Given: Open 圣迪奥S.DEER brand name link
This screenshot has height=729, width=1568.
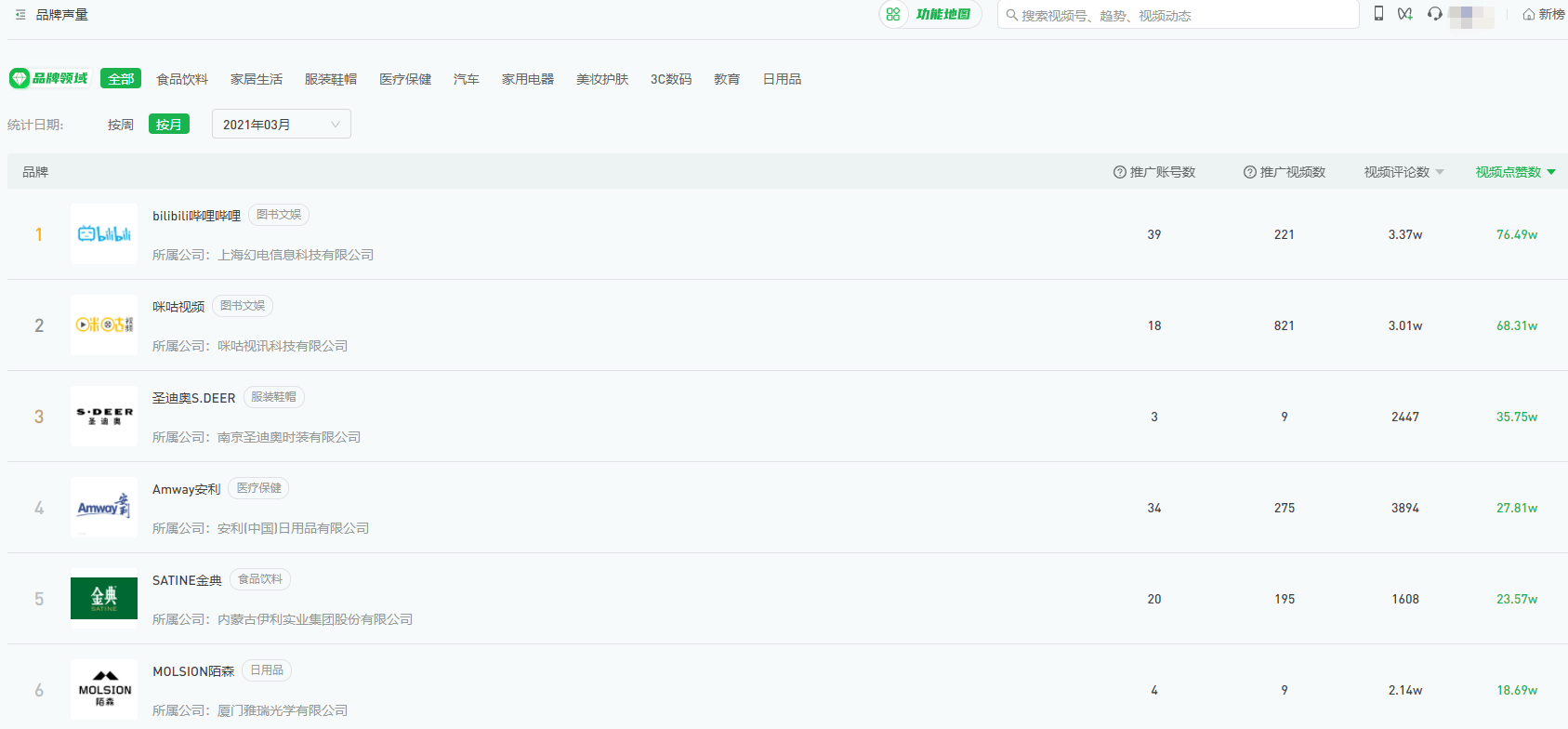Looking at the screenshot, I should [x=193, y=398].
